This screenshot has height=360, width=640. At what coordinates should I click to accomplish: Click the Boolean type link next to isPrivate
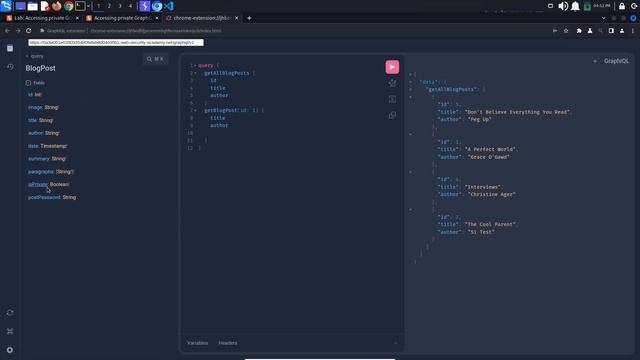pos(60,184)
